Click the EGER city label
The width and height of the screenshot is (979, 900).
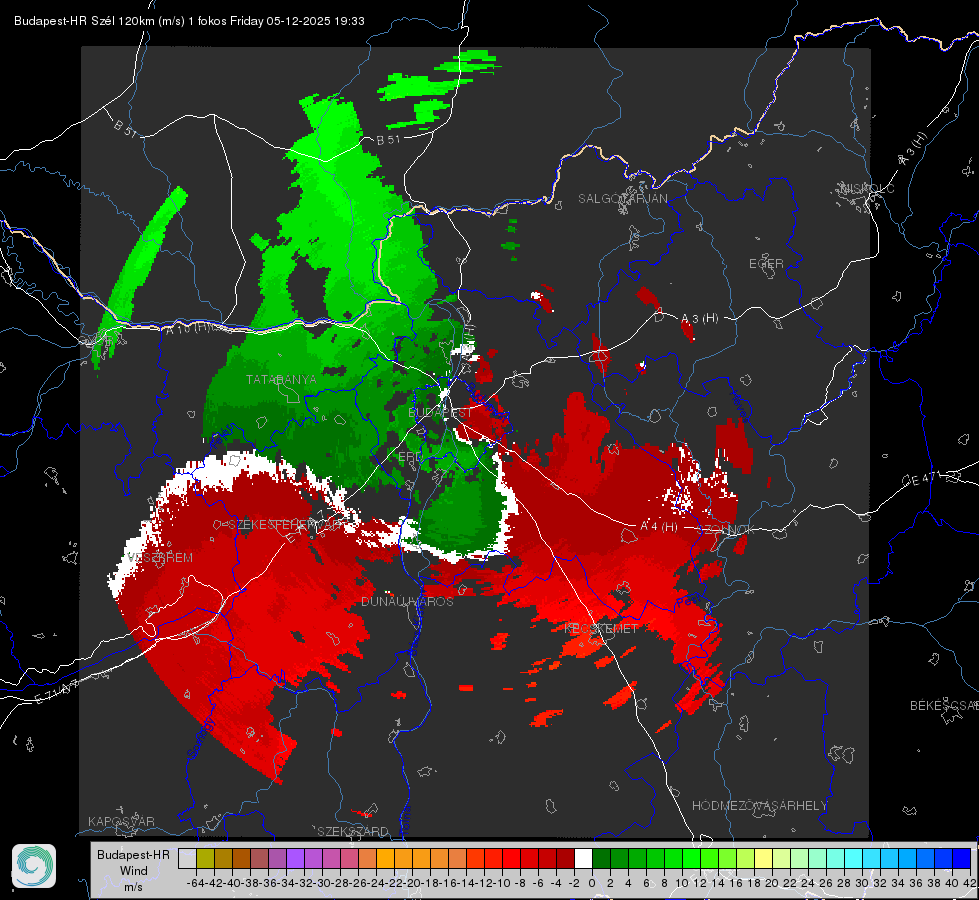pos(766,264)
